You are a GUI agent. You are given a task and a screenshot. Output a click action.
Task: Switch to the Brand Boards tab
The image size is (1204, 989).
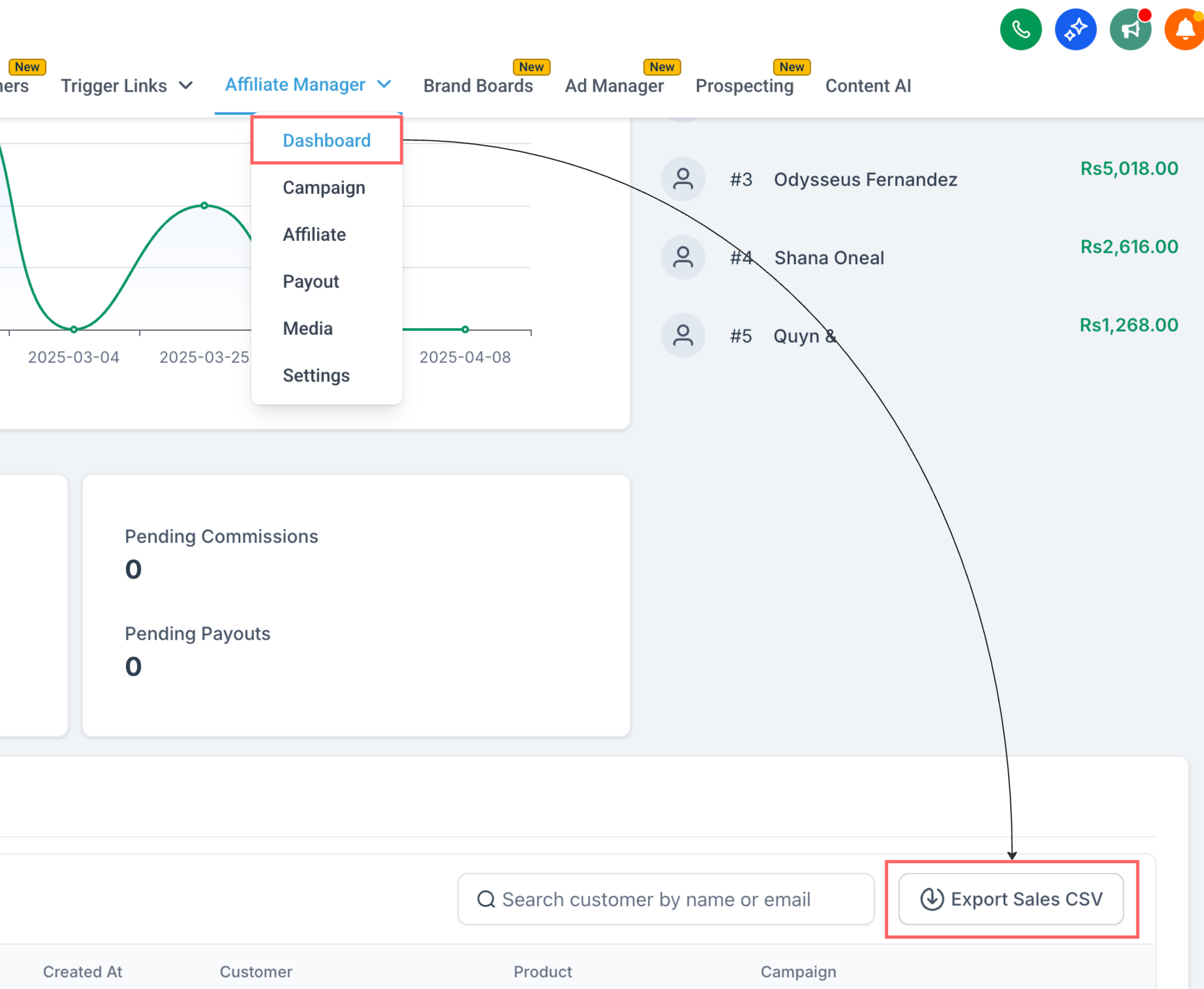pyautogui.click(x=478, y=86)
